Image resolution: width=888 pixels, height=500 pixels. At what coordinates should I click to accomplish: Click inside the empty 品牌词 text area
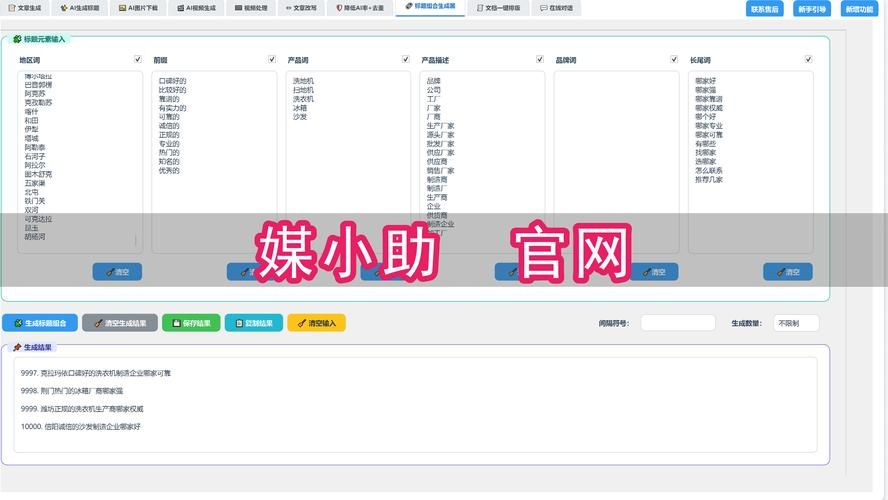616,162
